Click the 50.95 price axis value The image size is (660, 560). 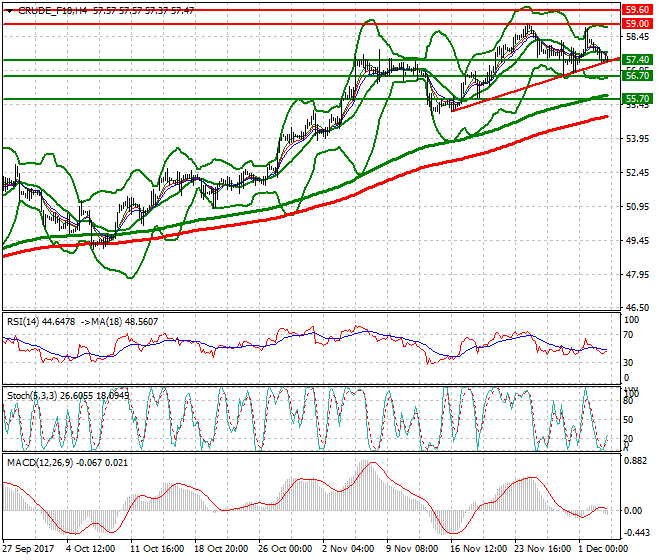click(x=637, y=207)
